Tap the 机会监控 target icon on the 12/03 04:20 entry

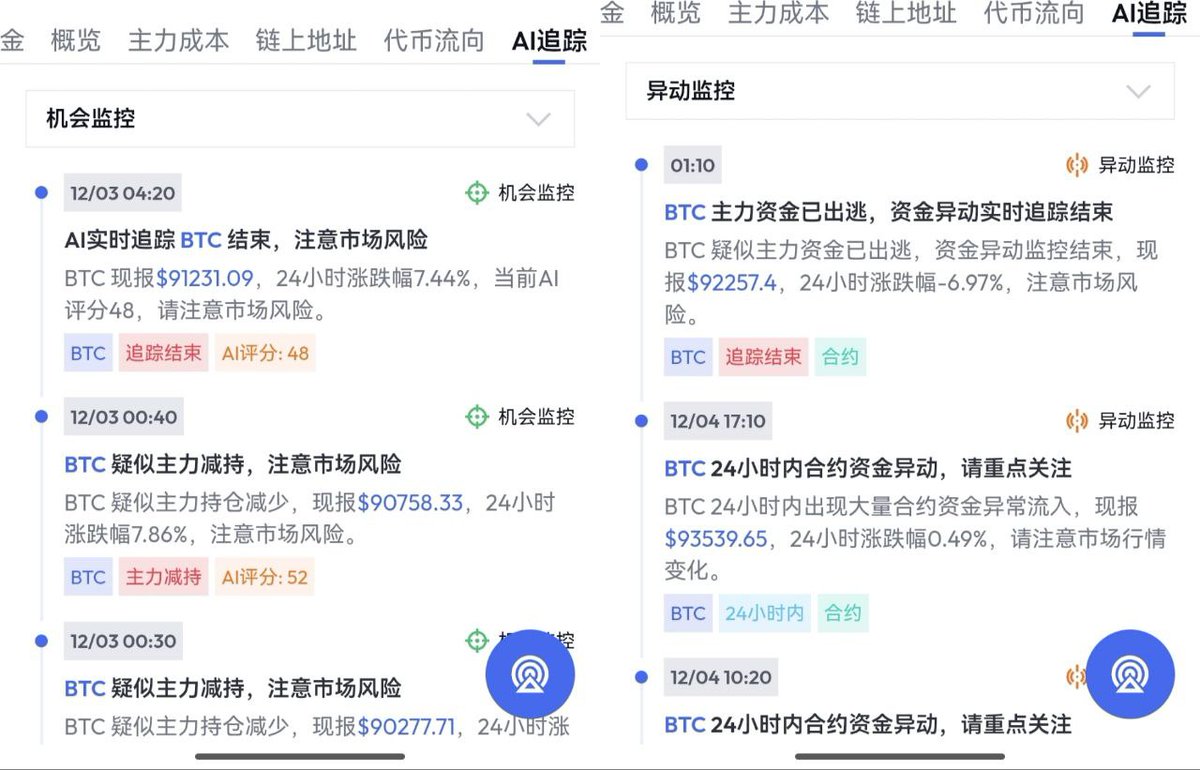point(477,193)
